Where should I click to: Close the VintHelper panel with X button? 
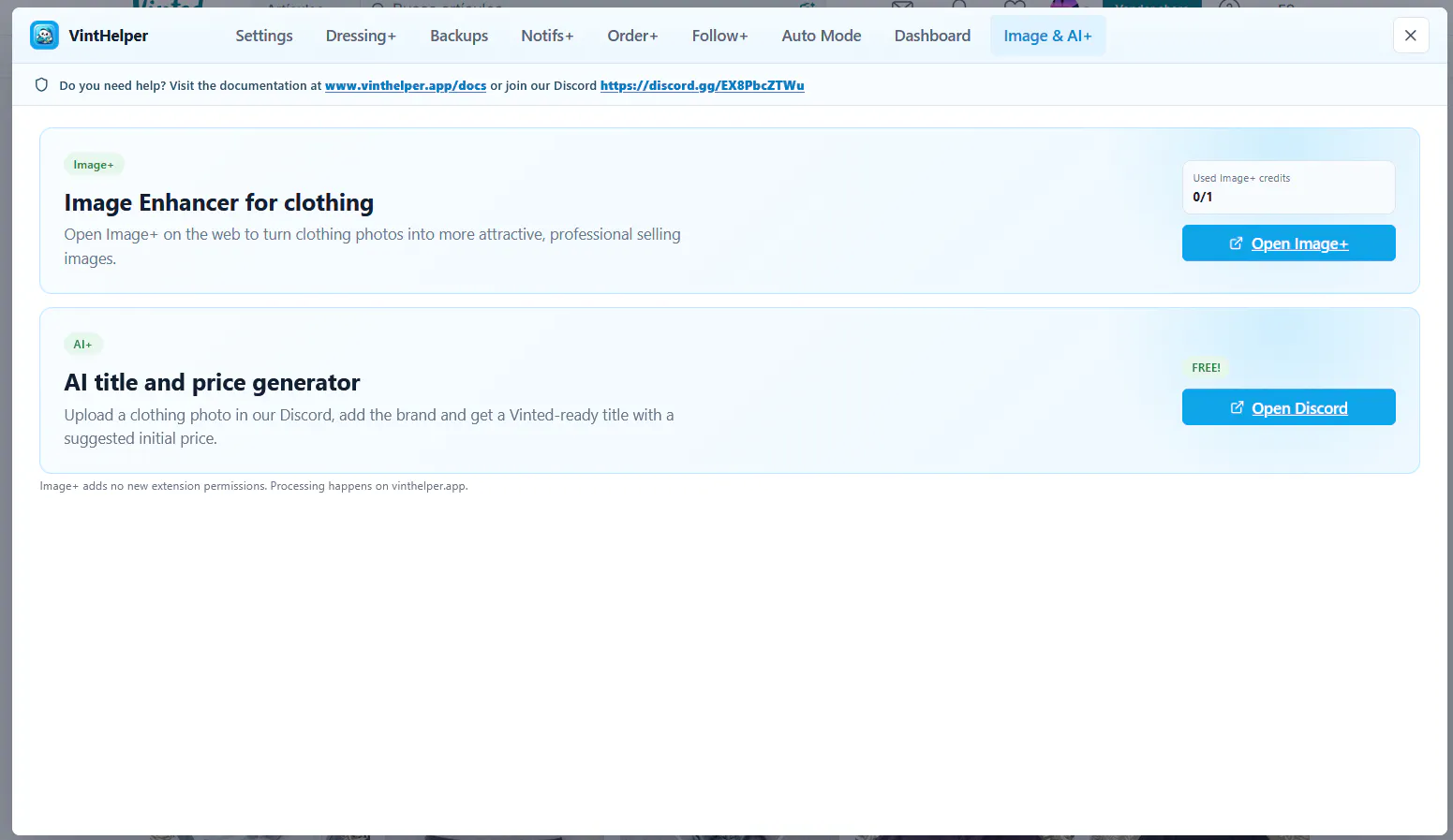[x=1410, y=36]
